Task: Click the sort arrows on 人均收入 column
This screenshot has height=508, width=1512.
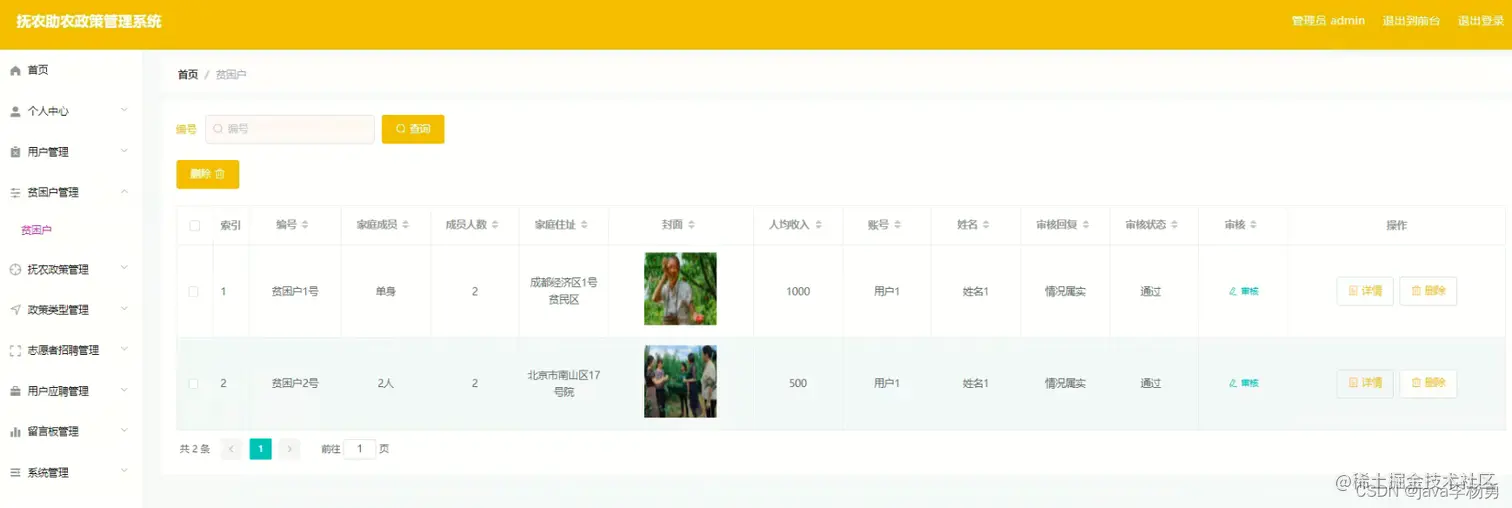Action: click(819, 225)
